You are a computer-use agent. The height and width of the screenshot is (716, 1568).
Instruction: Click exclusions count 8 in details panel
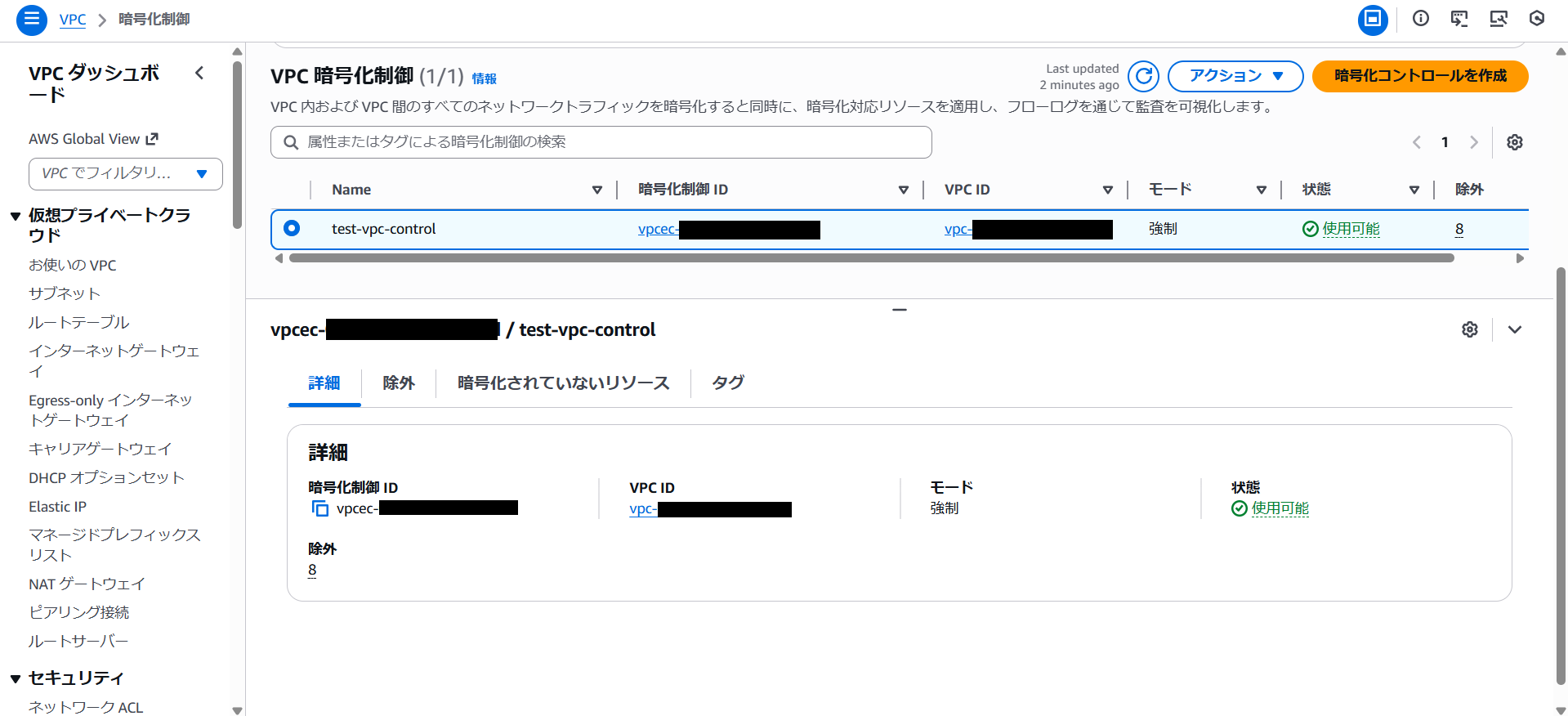[x=312, y=570]
